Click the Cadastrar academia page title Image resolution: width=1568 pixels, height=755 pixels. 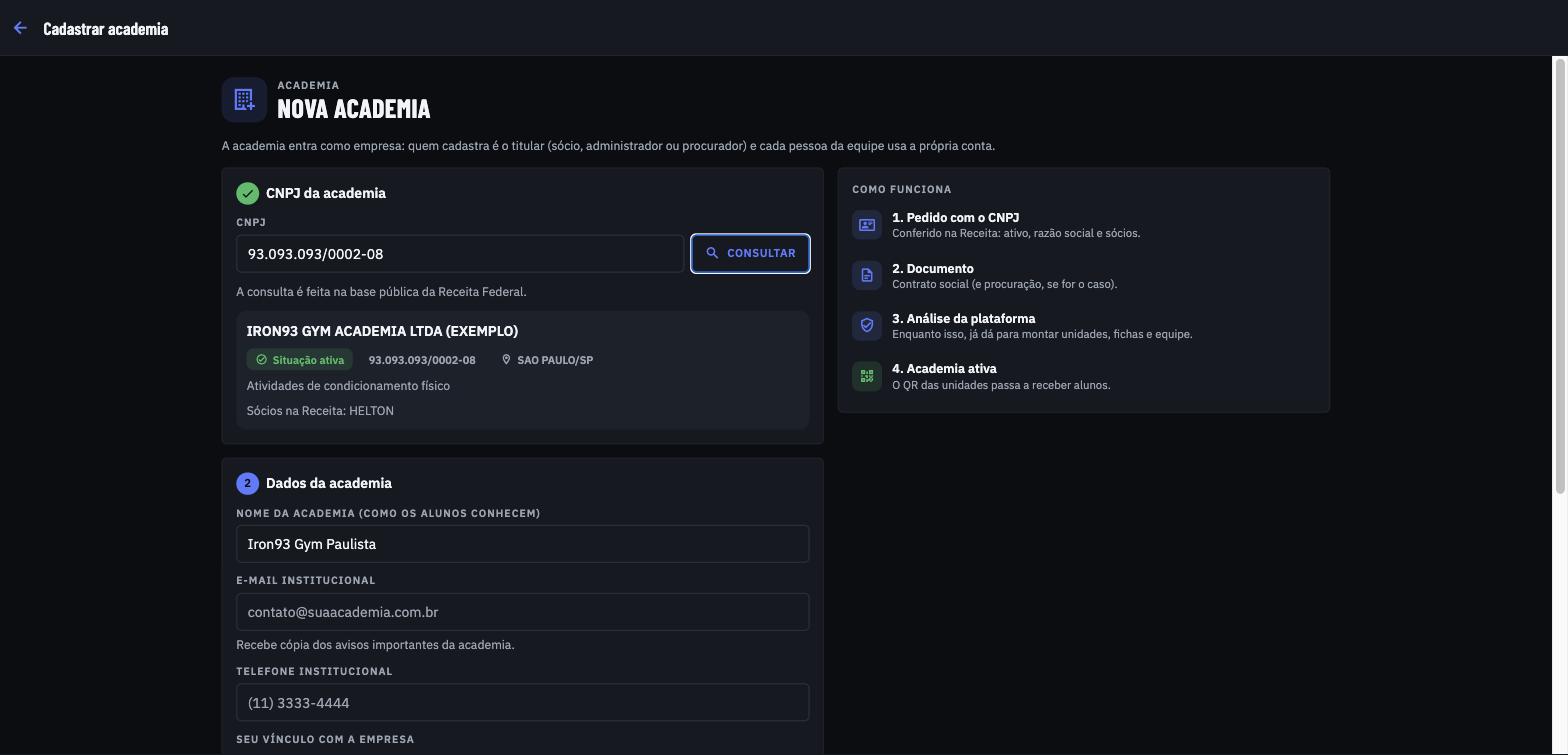click(106, 29)
